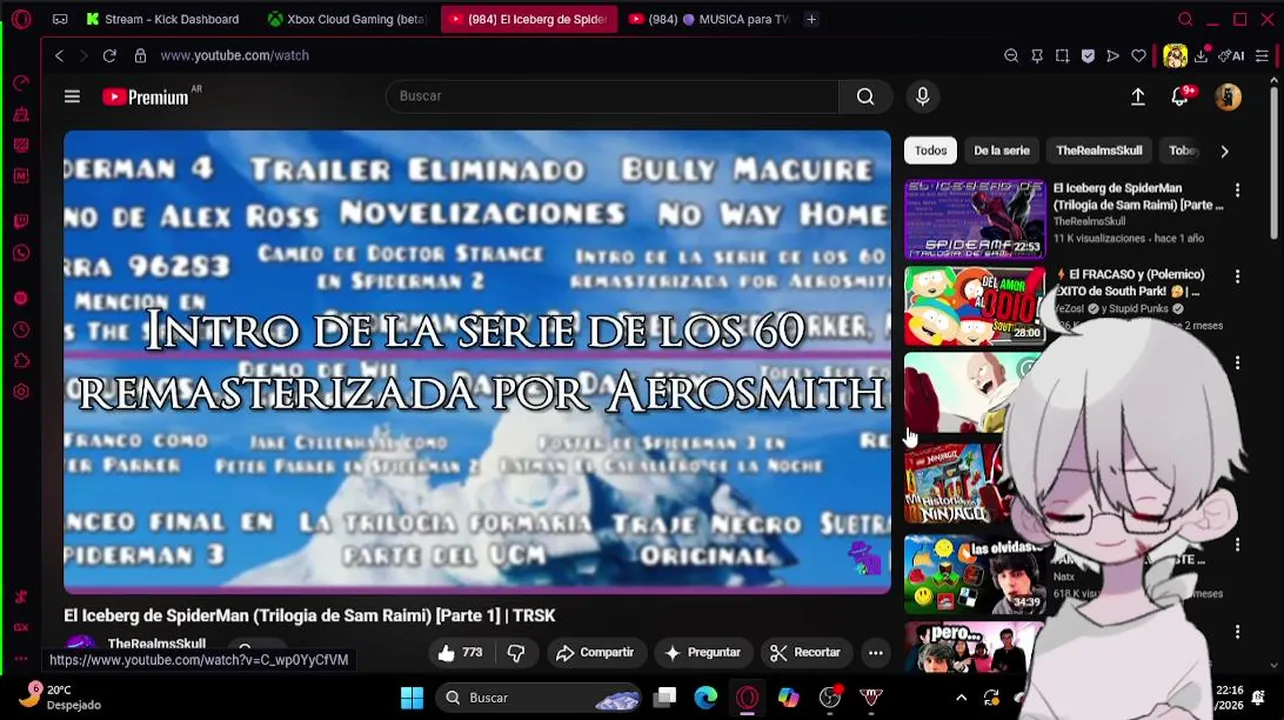Open the YouTube upload/create icon
This screenshot has height=720, width=1284.
click(1138, 96)
